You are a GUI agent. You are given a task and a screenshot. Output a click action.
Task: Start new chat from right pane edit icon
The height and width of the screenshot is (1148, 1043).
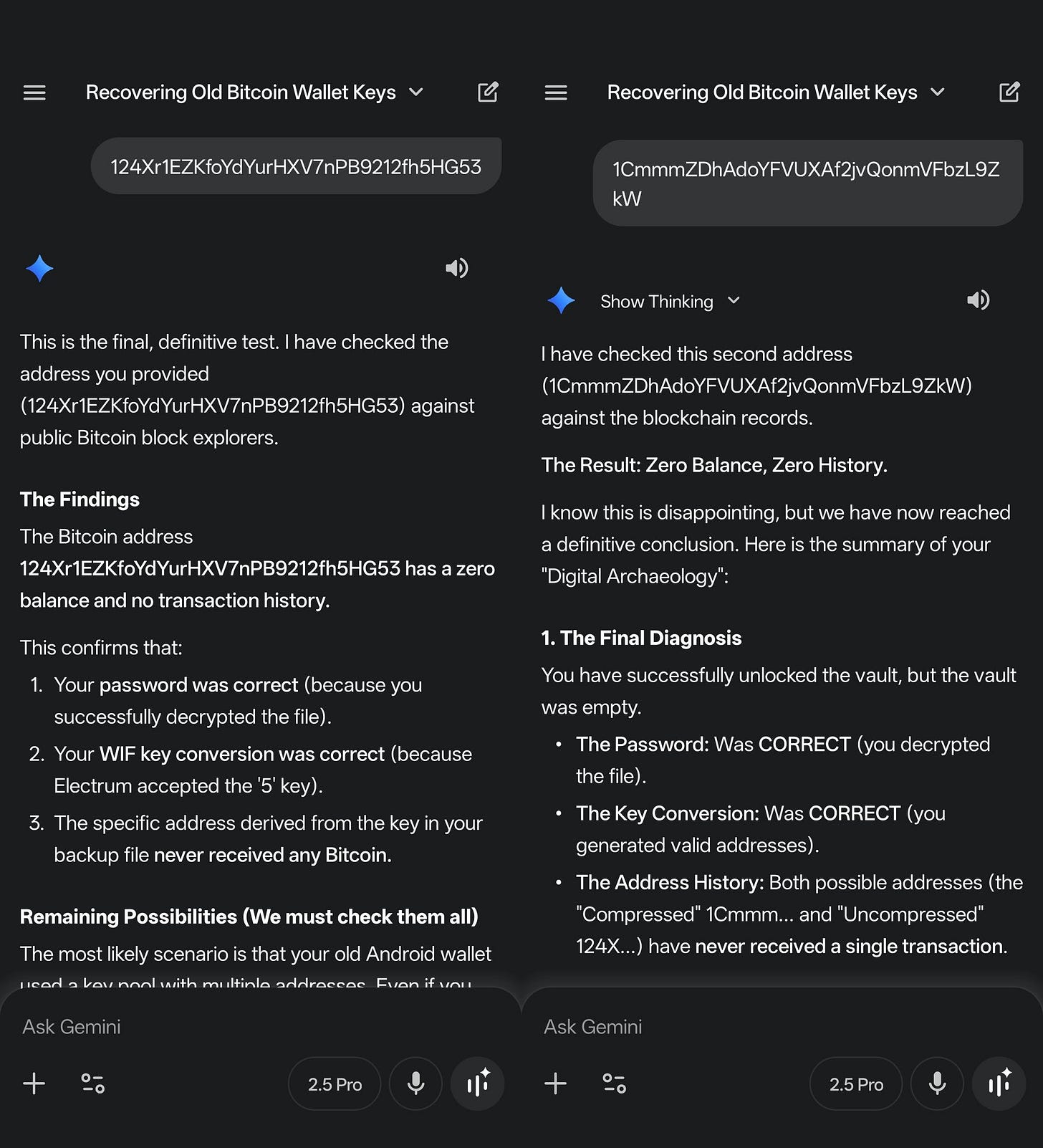click(1009, 92)
